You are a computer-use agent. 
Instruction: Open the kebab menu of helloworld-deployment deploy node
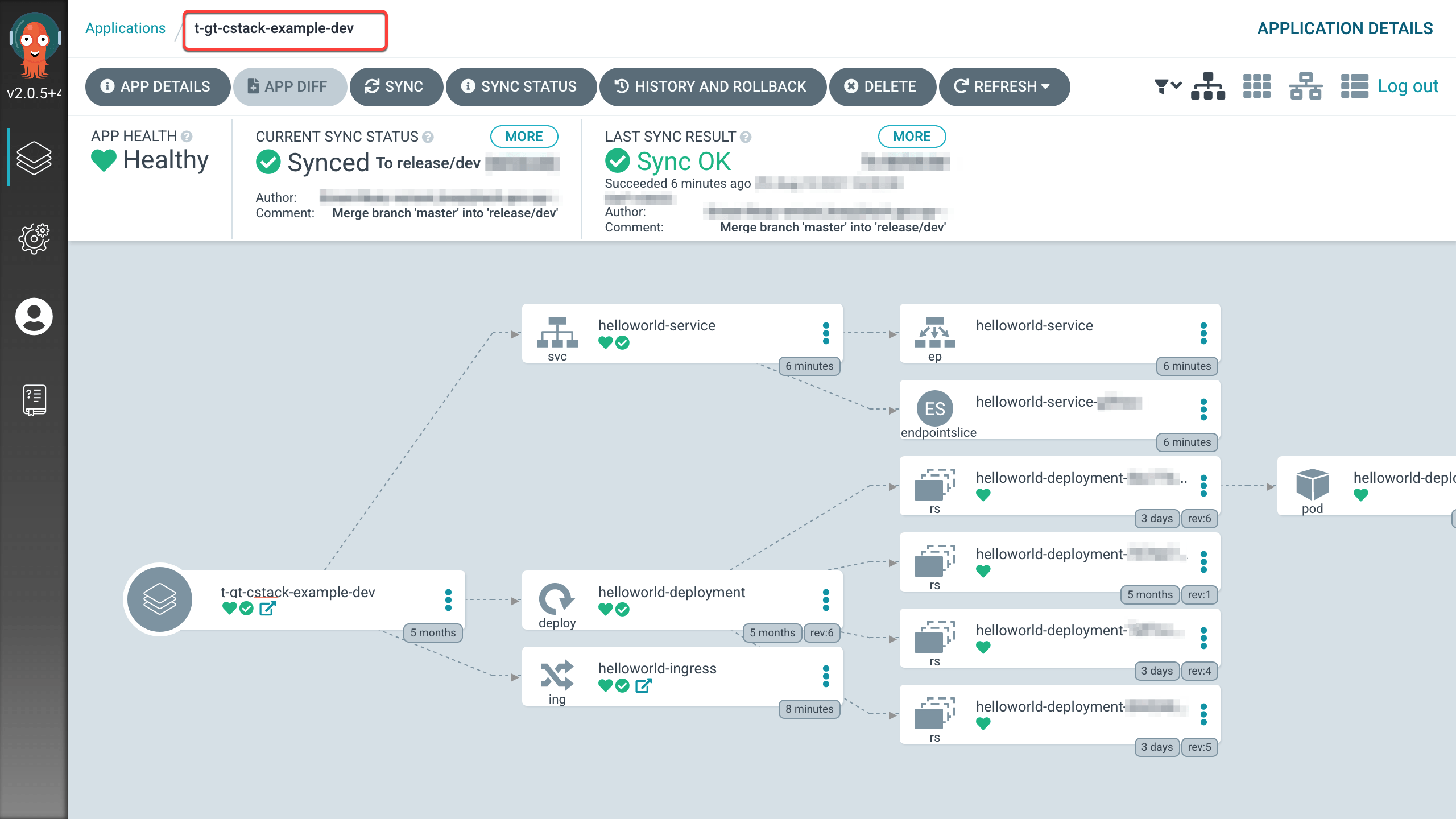pos(826,599)
